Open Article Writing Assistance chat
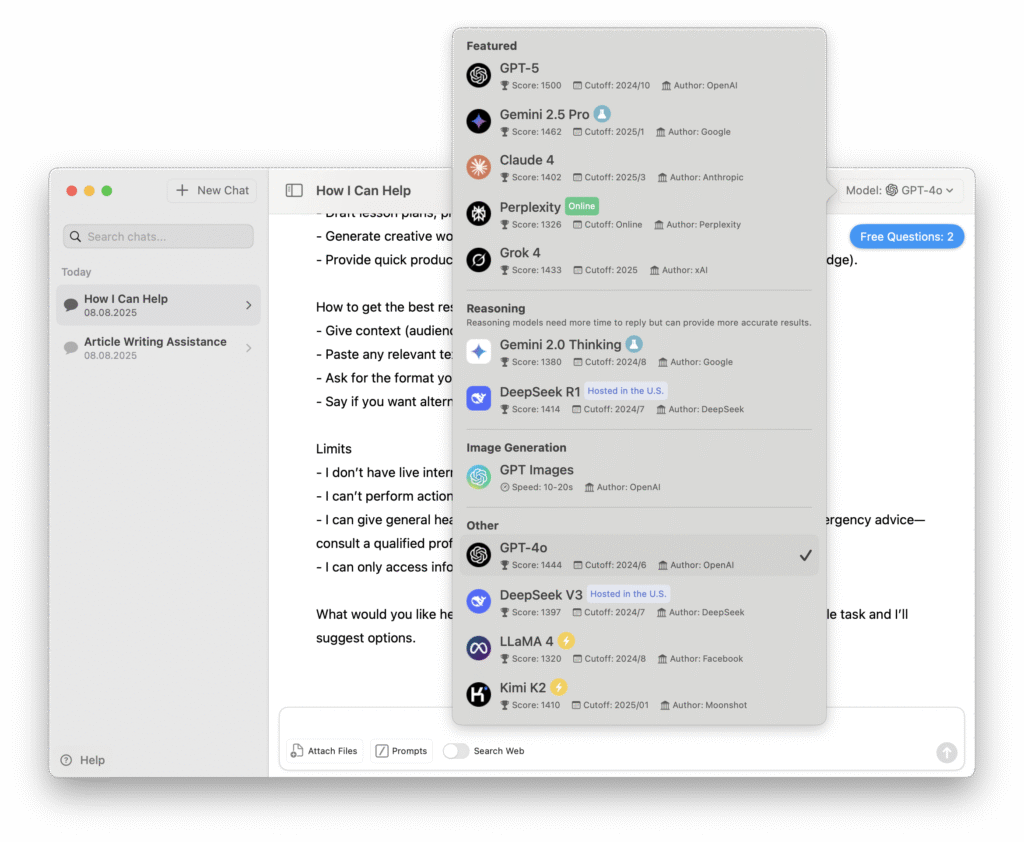The image size is (1024, 842). point(158,348)
